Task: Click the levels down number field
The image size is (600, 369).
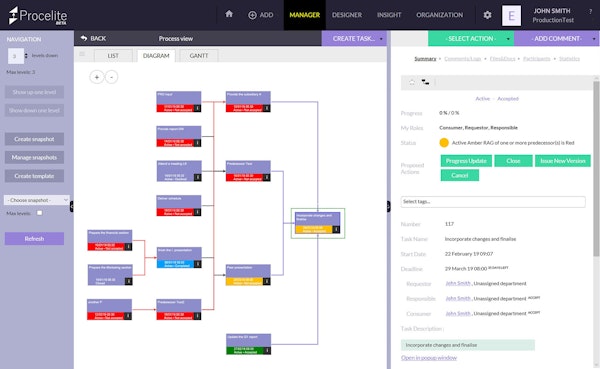Action: (15, 56)
